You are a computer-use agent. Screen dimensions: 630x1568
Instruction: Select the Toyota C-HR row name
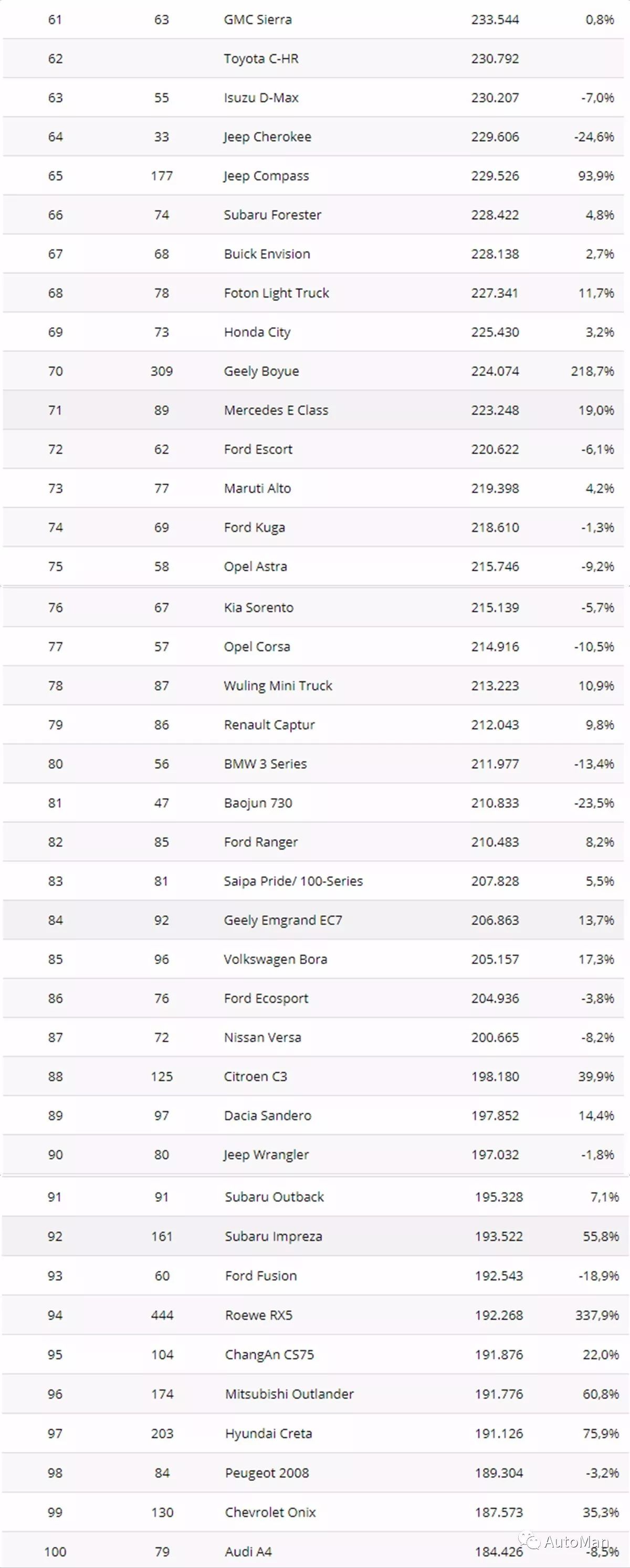[260, 58]
